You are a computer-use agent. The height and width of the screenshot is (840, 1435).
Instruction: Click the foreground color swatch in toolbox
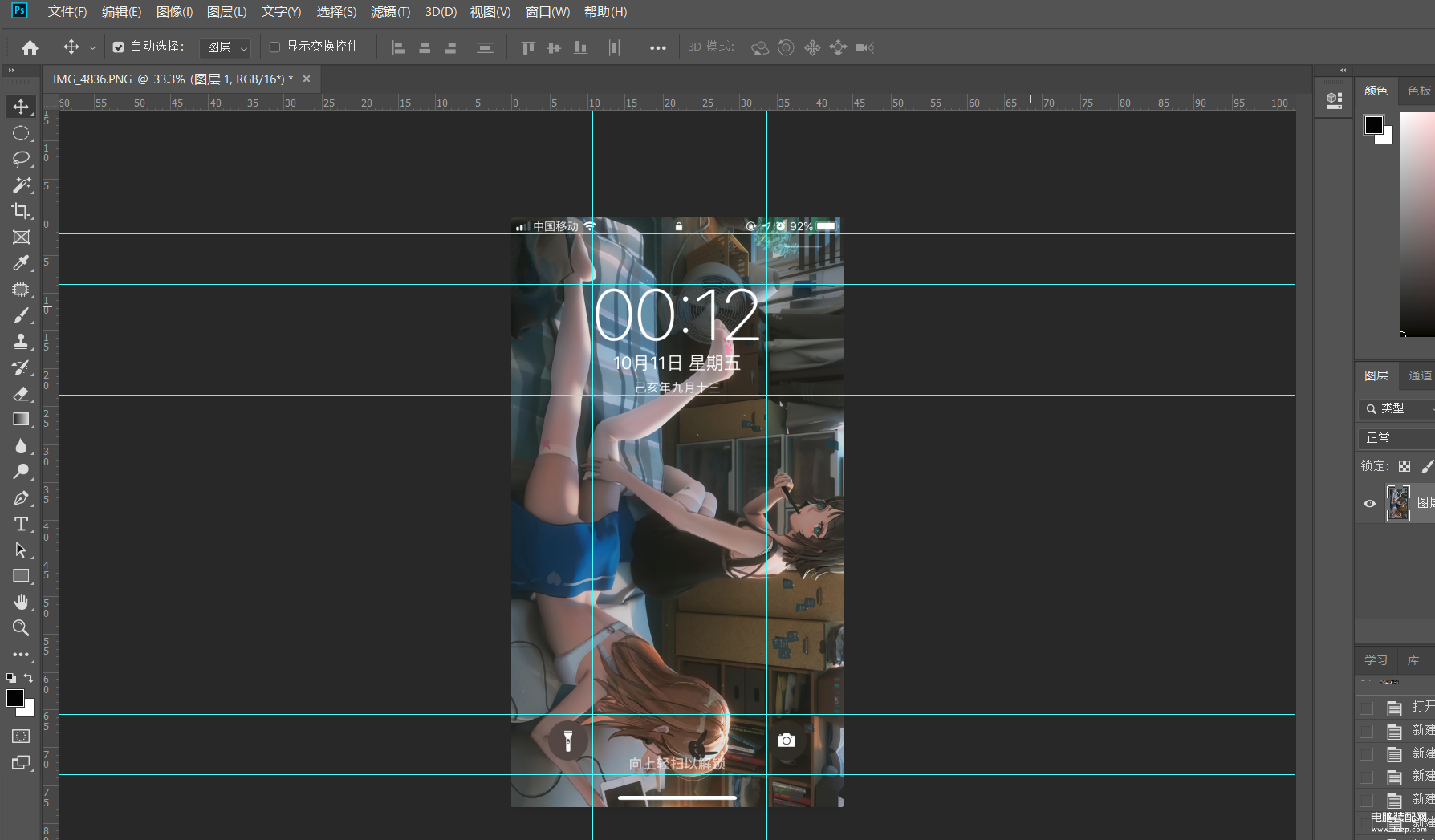click(14, 698)
